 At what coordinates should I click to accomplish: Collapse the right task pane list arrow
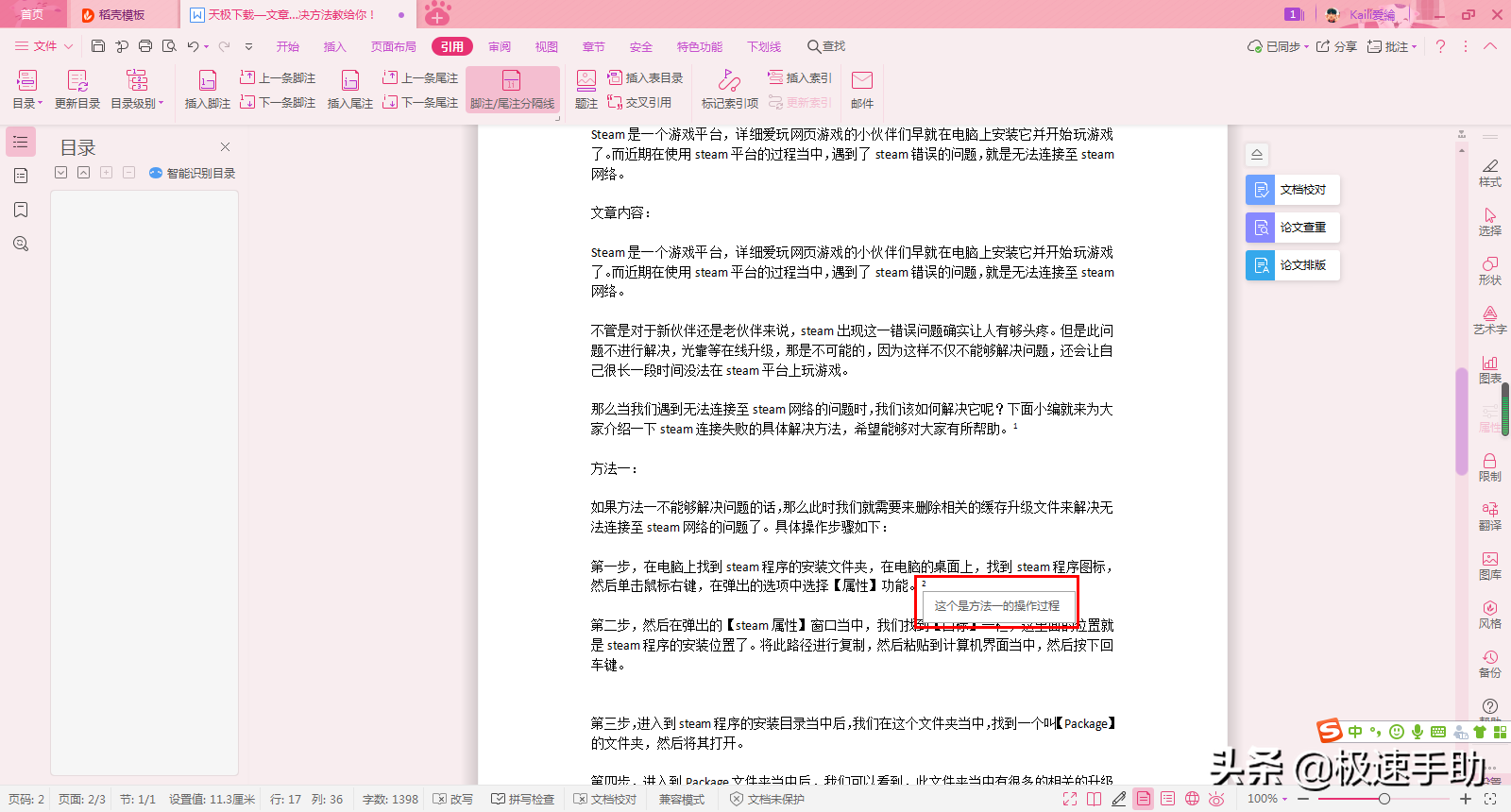coord(1257,154)
